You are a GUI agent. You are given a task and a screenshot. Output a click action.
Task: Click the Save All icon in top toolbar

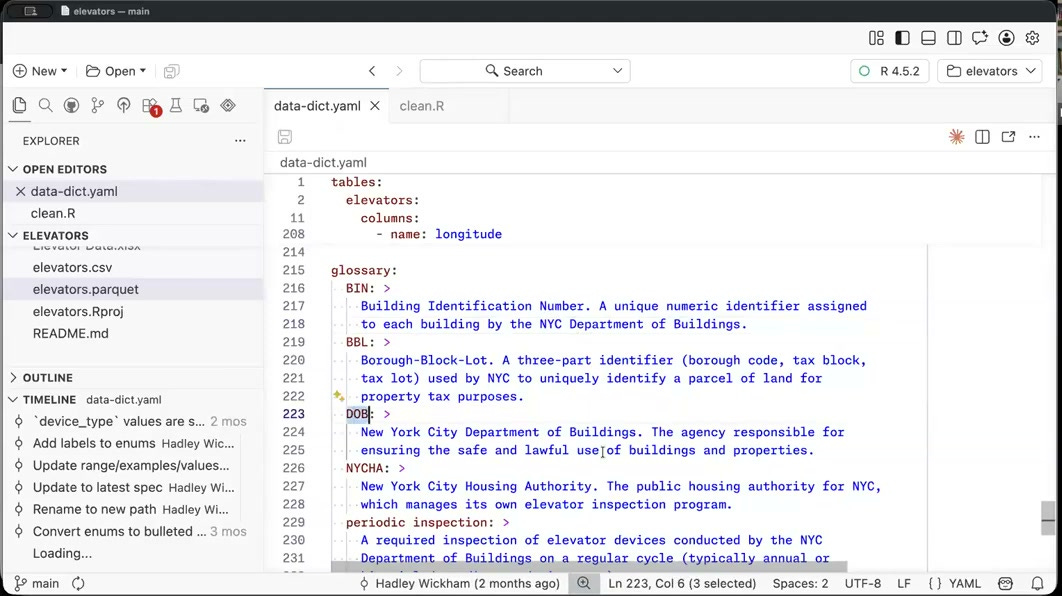171,71
